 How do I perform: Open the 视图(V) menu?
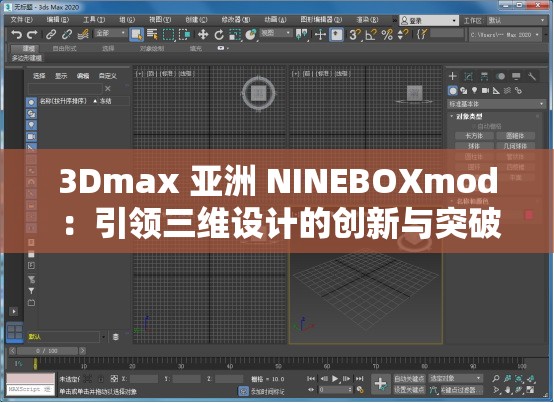click(160, 20)
